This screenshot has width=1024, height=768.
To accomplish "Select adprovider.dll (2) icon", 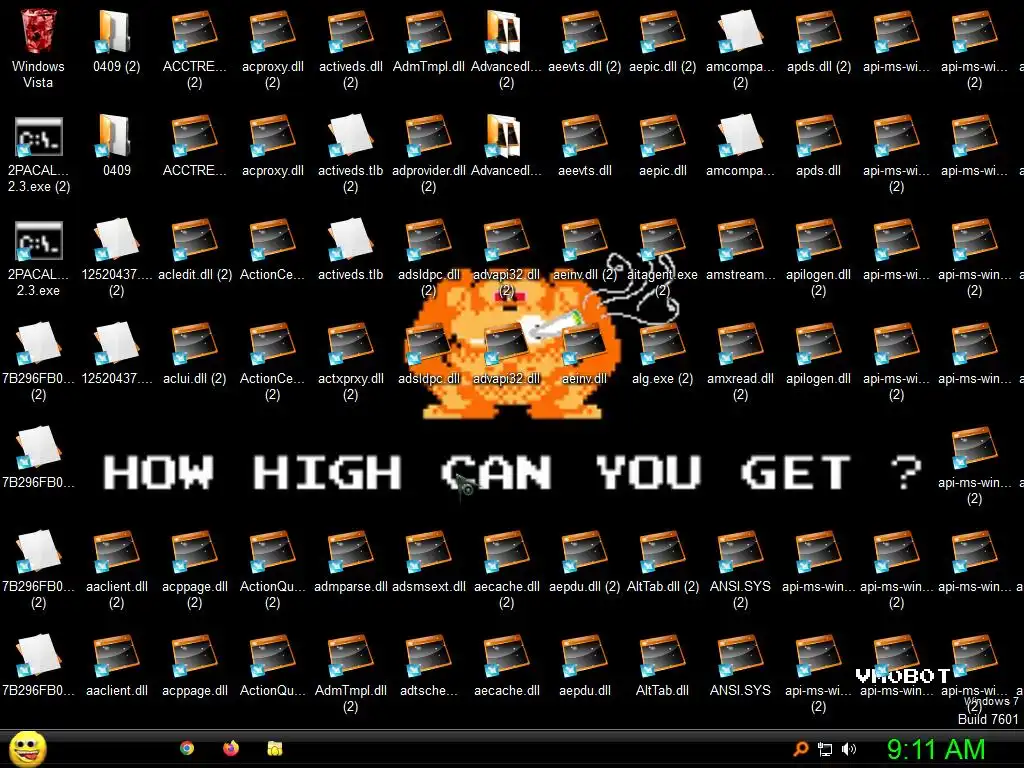I will pyautogui.click(x=428, y=135).
